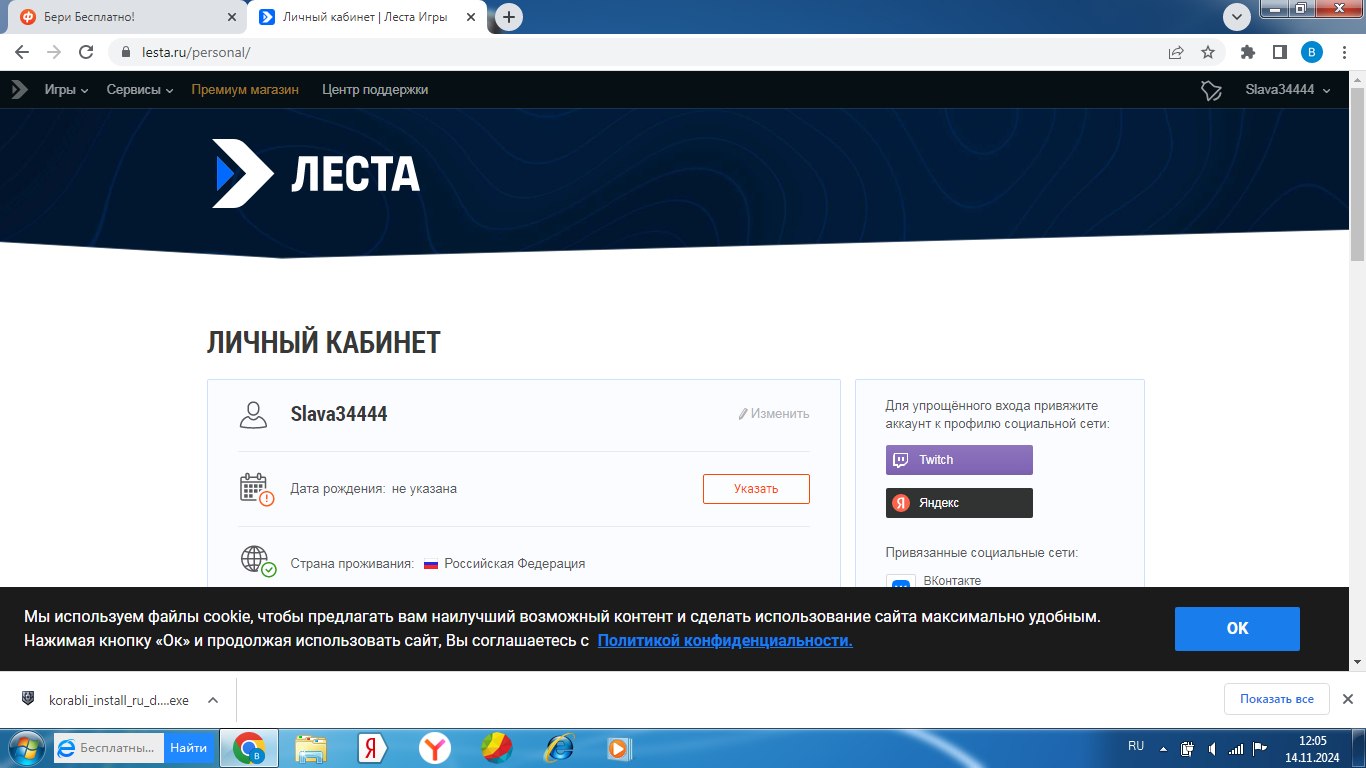Click 'ВКонтакте' linked network label
The width and height of the screenshot is (1366, 768).
952,581
